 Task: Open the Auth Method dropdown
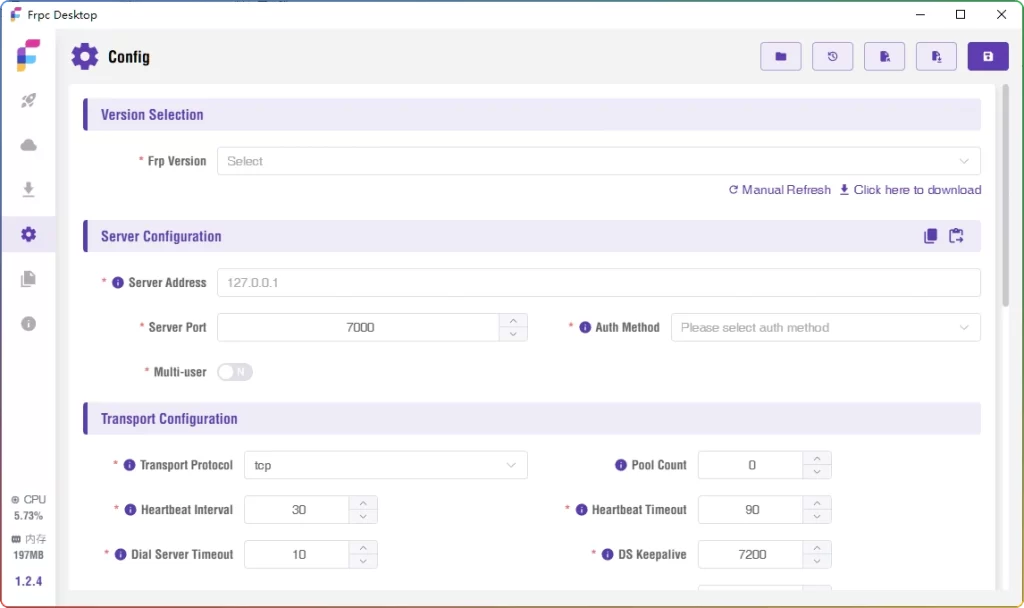pos(825,327)
